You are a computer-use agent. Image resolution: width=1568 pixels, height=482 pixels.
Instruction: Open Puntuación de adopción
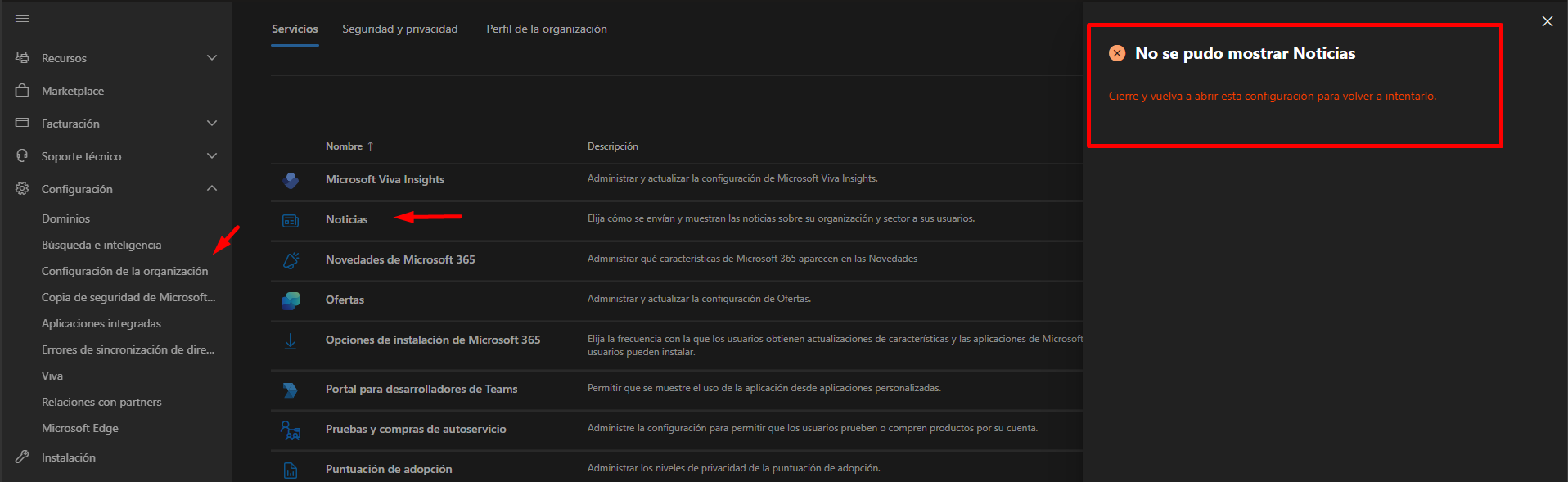(389, 469)
